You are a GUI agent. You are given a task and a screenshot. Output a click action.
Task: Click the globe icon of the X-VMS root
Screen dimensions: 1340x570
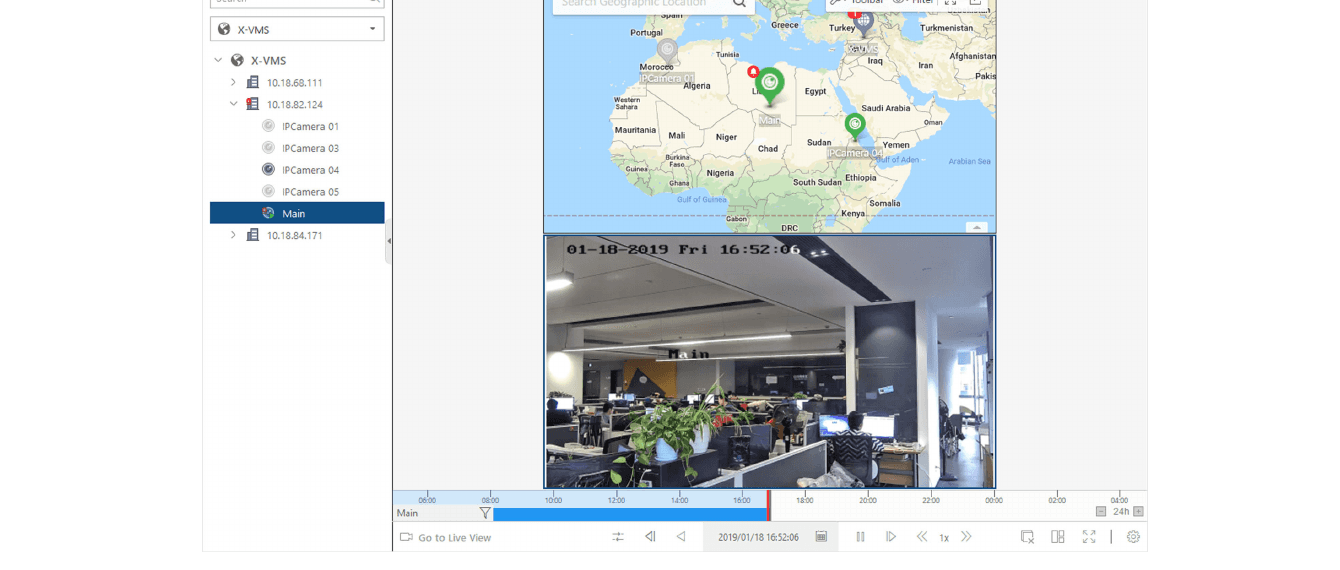(x=237, y=60)
